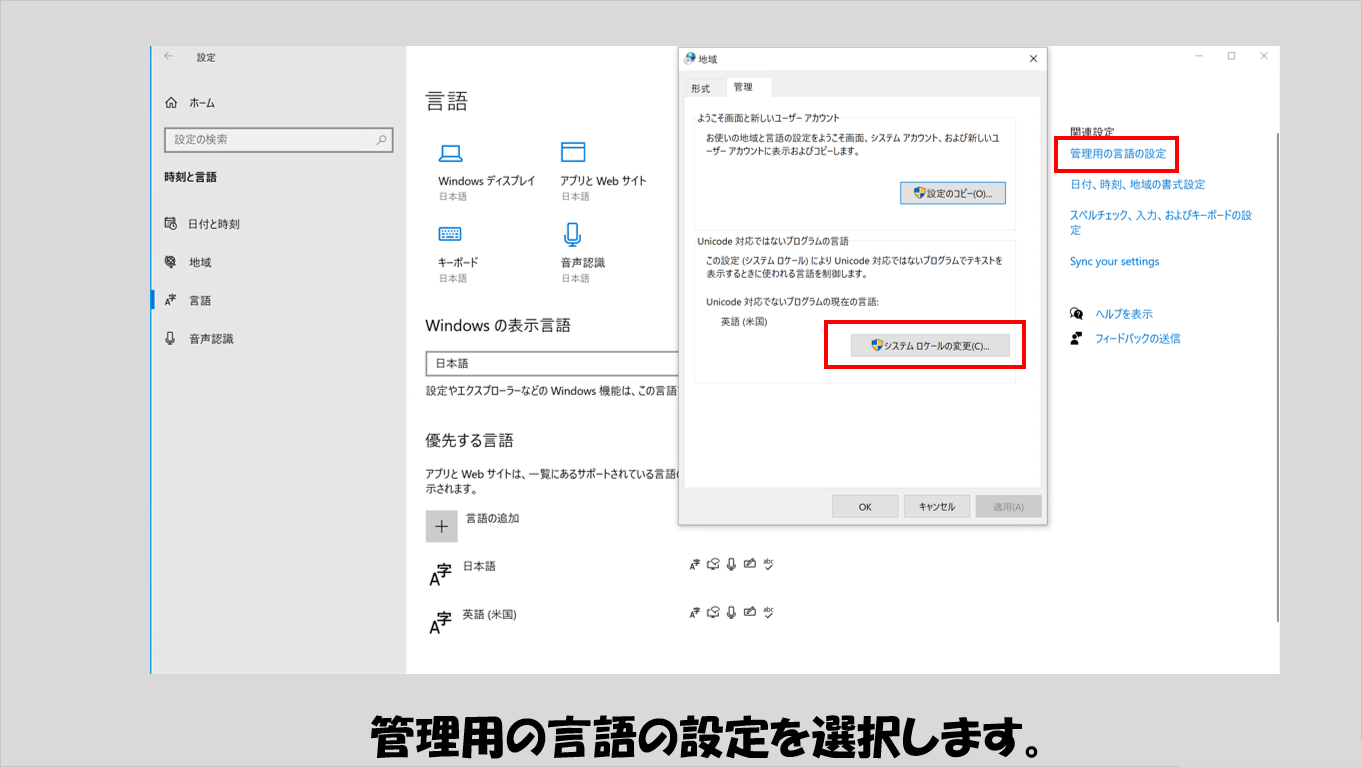This screenshot has width=1362, height=767.
Task: Open 日付と時刻 in sidebar
Action: (x=213, y=224)
